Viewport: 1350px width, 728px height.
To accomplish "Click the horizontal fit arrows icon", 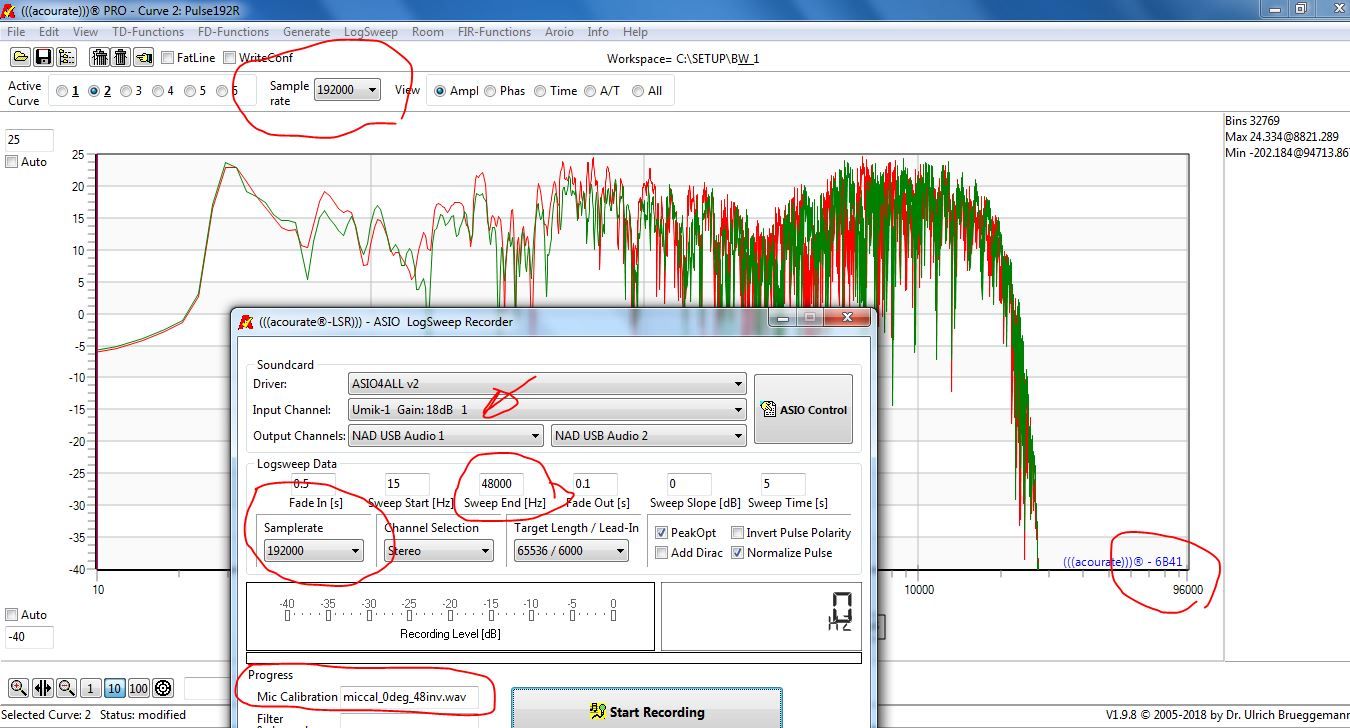I will (42, 688).
